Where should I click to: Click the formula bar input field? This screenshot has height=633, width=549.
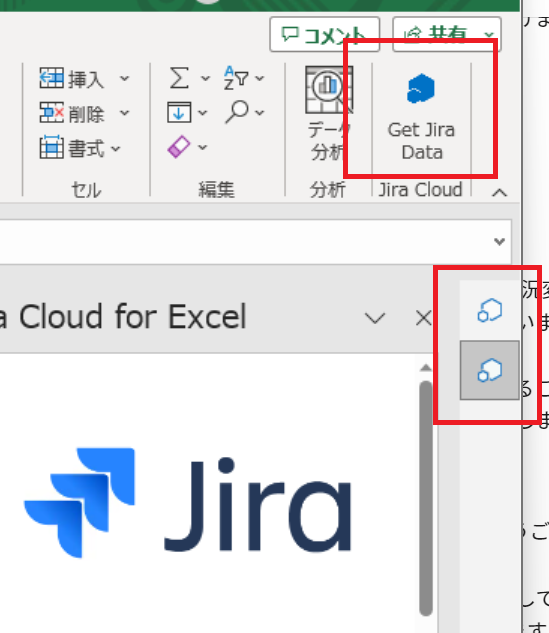tap(255, 242)
